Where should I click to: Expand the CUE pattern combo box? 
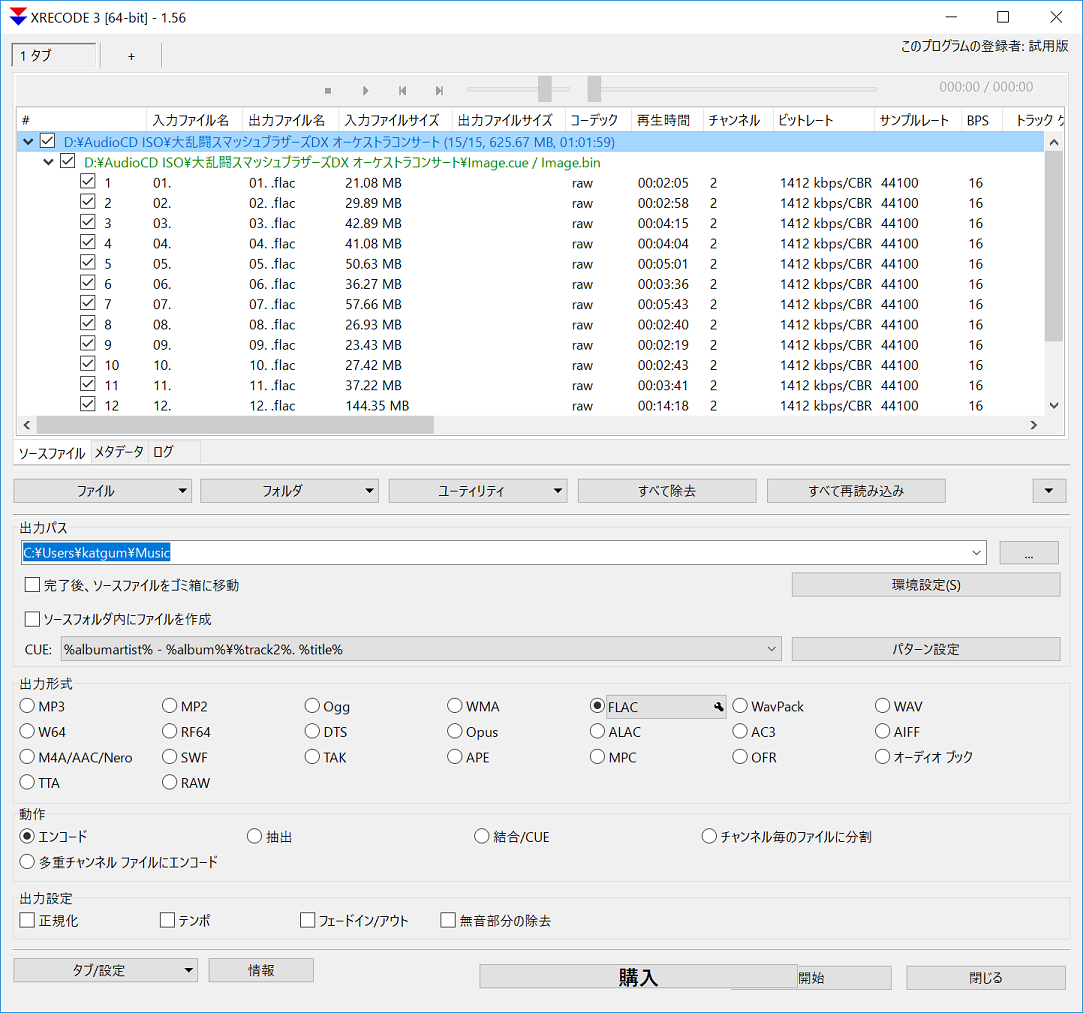[x=771, y=650]
